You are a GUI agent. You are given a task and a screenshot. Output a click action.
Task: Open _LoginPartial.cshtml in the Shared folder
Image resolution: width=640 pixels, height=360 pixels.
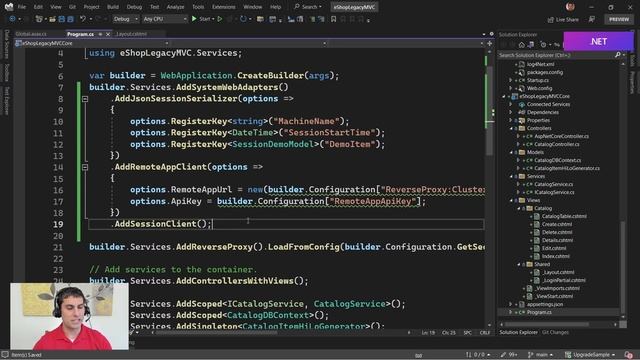click(x=564, y=280)
